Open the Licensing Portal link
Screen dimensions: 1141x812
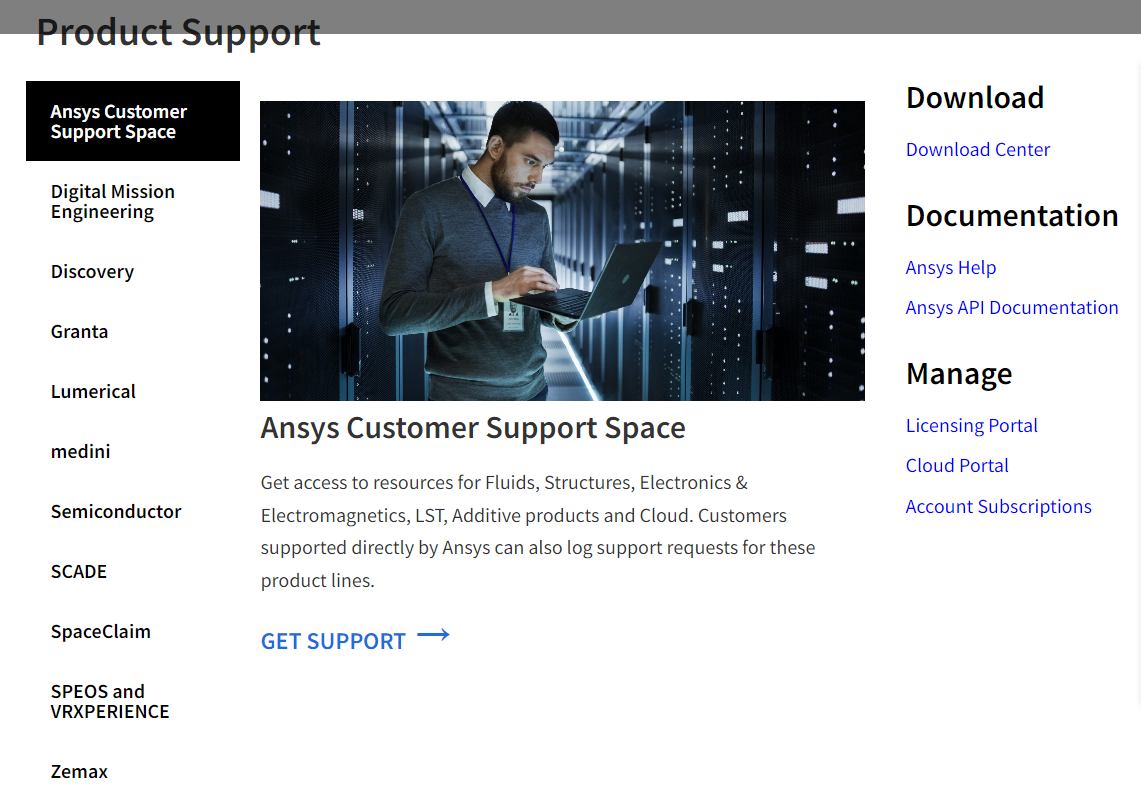(971, 426)
